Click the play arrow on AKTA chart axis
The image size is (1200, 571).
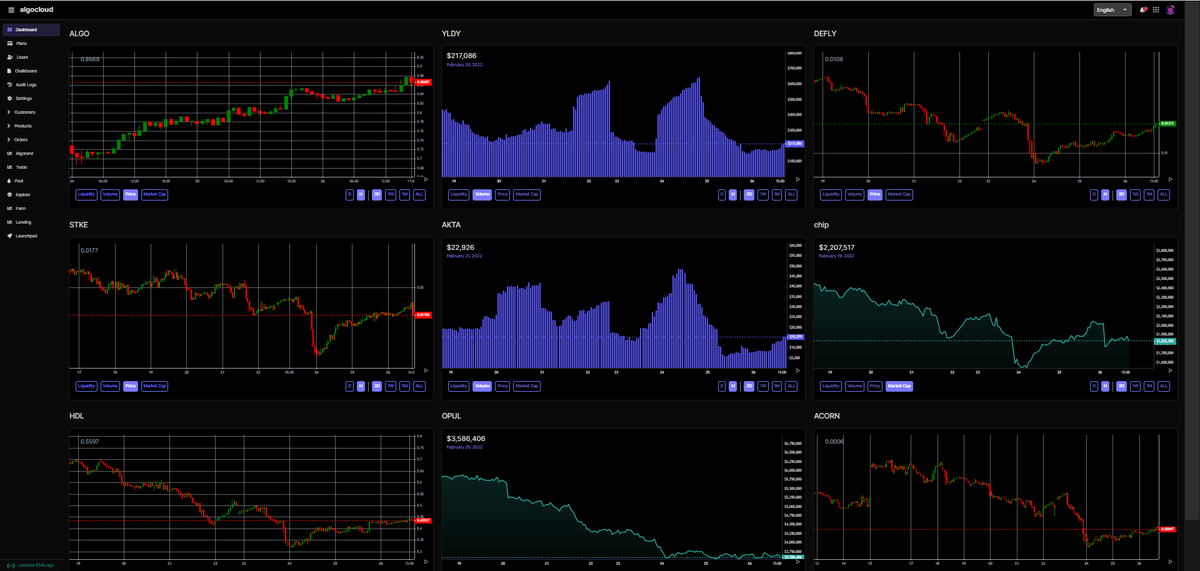point(798,370)
